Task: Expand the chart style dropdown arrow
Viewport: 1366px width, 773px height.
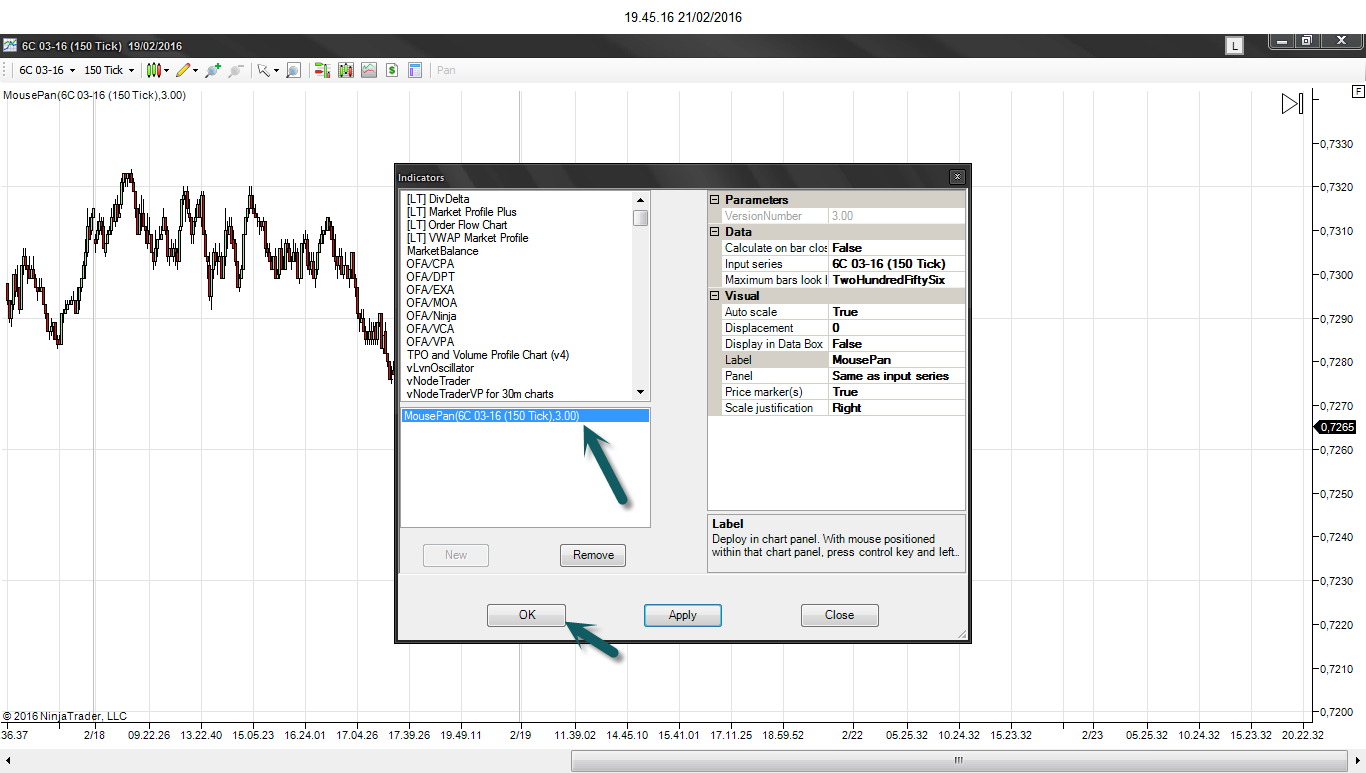Action: pos(165,71)
